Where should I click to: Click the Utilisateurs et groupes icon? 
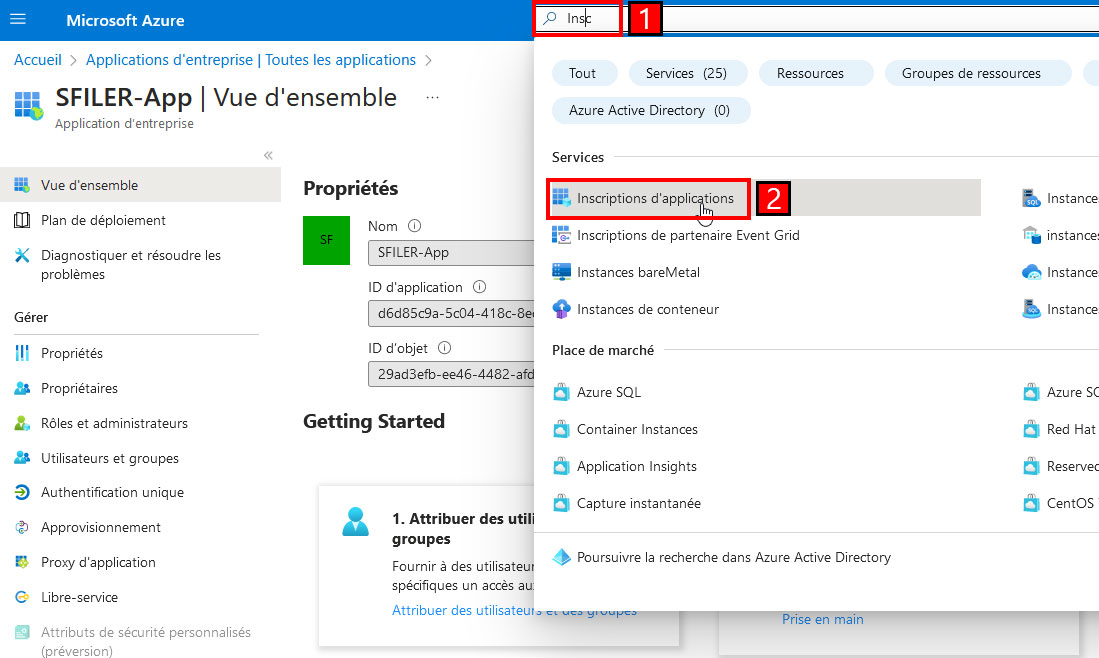22,458
